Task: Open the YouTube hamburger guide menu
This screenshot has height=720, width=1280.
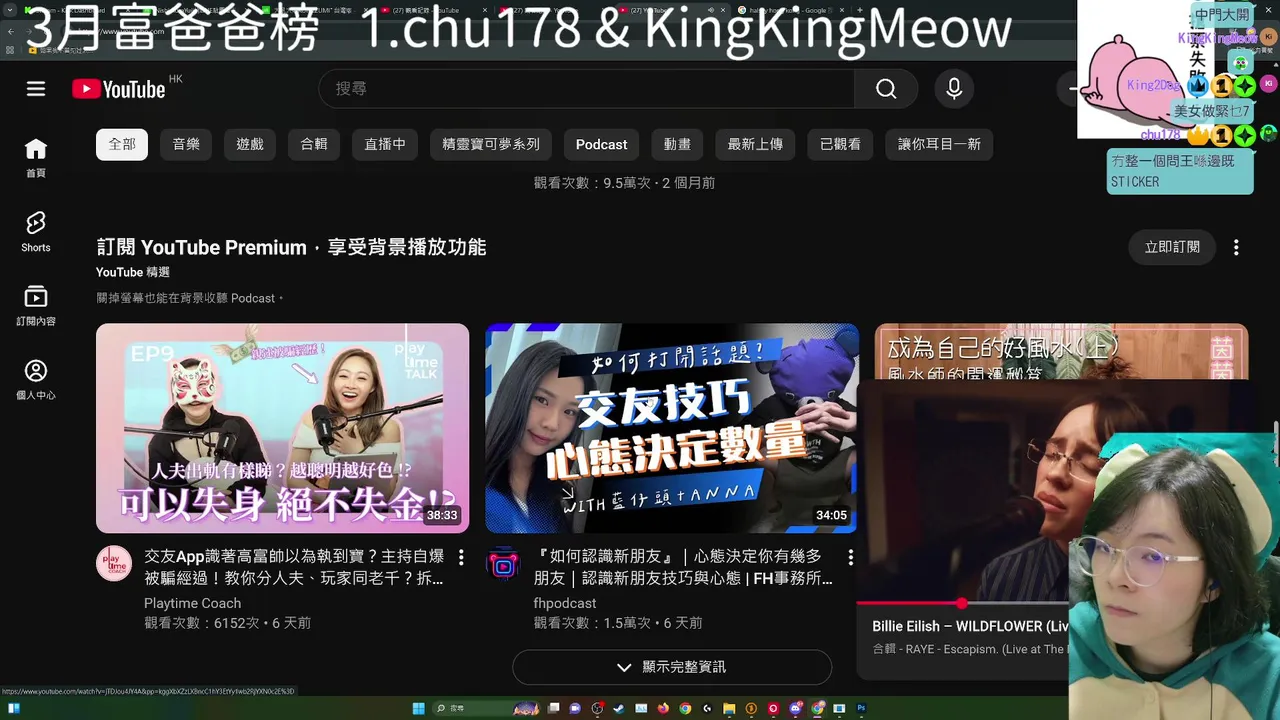Action: 36,89
